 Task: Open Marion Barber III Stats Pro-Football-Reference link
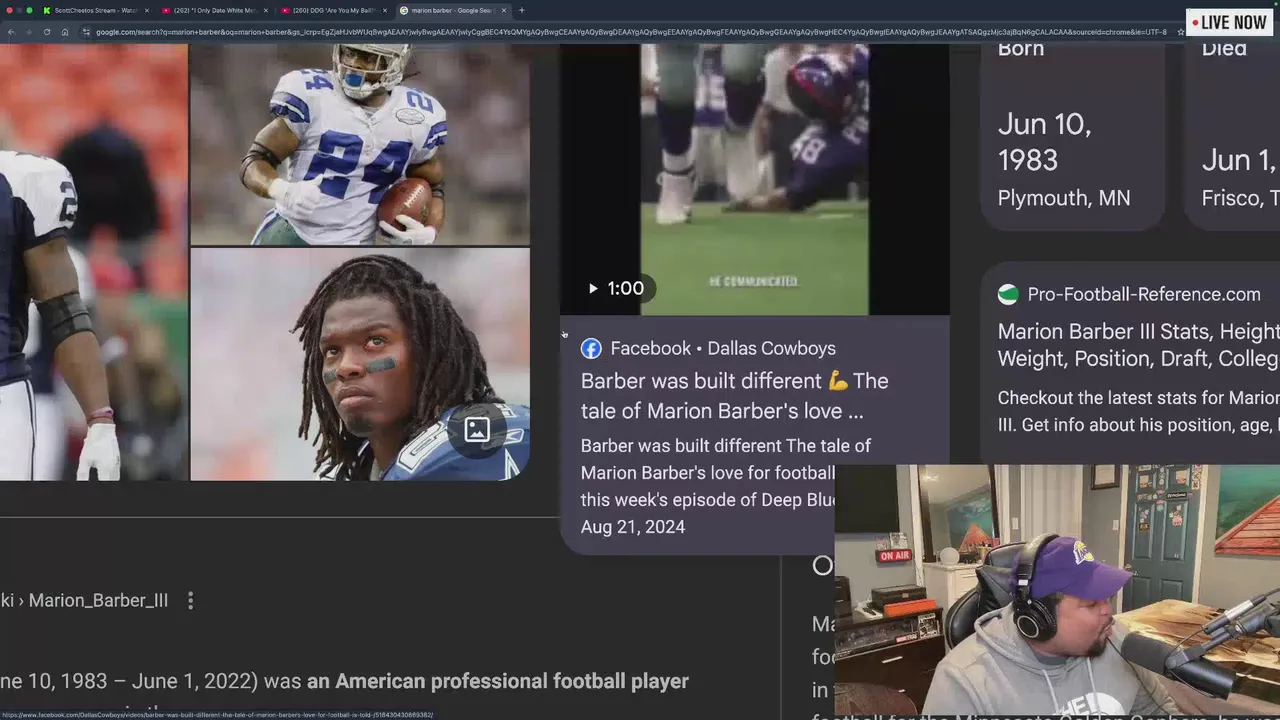pyautogui.click(x=1138, y=345)
